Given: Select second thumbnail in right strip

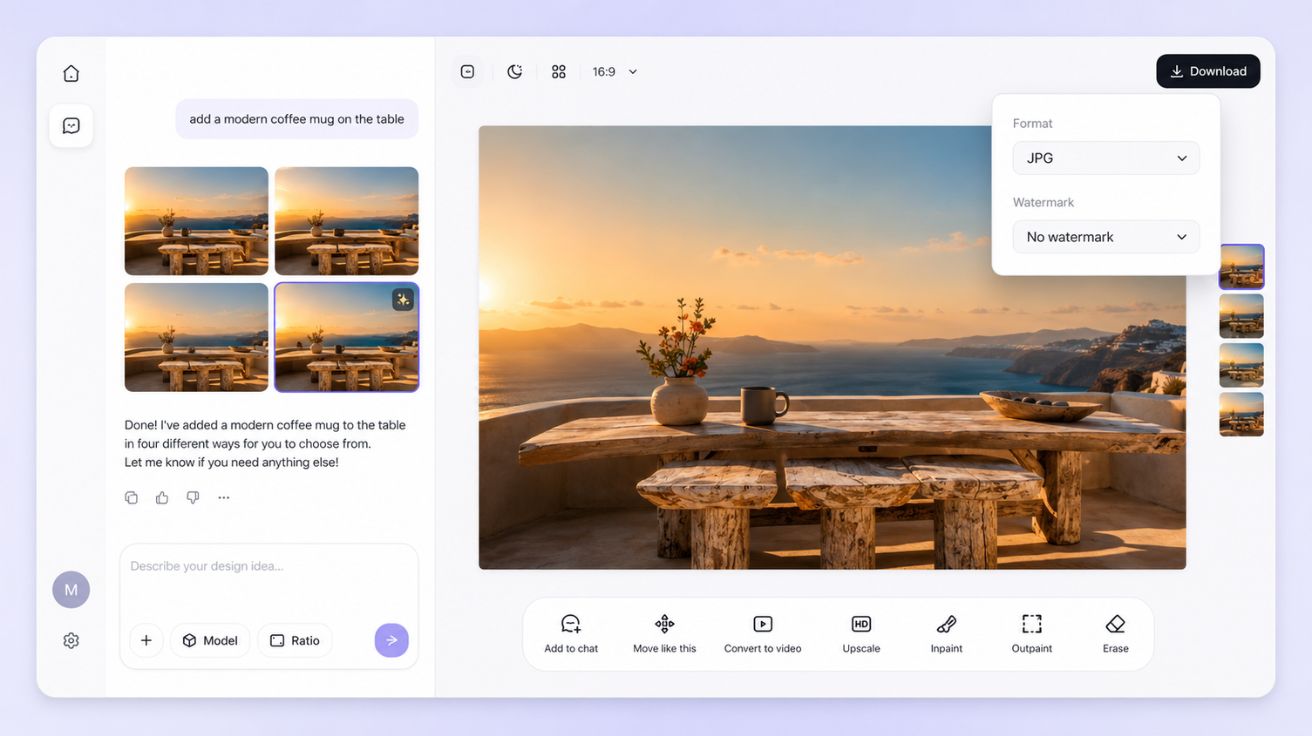Looking at the screenshot, I should pos(1241,316).
